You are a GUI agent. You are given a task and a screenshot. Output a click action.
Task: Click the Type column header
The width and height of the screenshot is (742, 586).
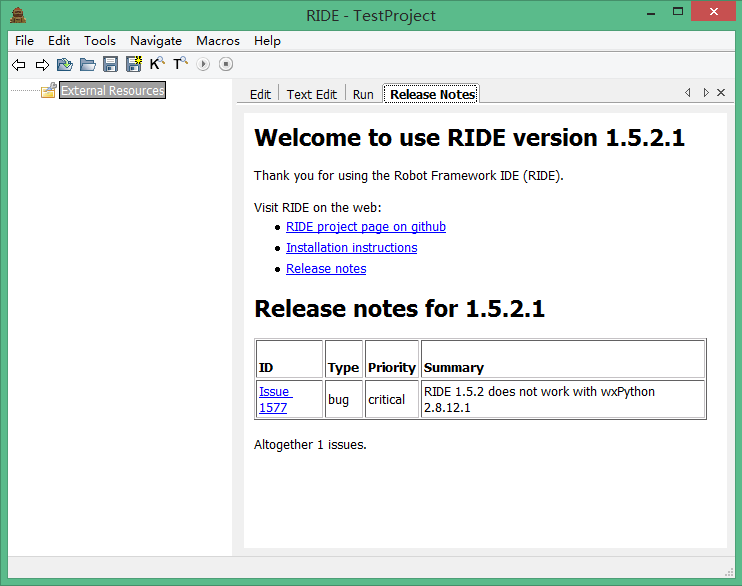tap(344, 359)
